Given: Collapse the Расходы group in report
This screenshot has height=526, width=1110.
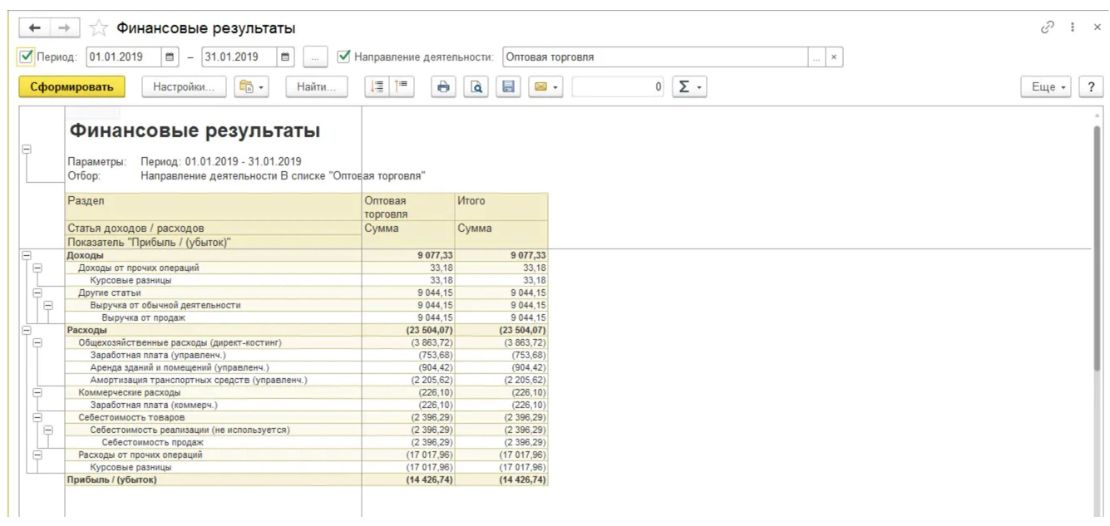Looking at the screenshot, I should (x=24, y=329).
